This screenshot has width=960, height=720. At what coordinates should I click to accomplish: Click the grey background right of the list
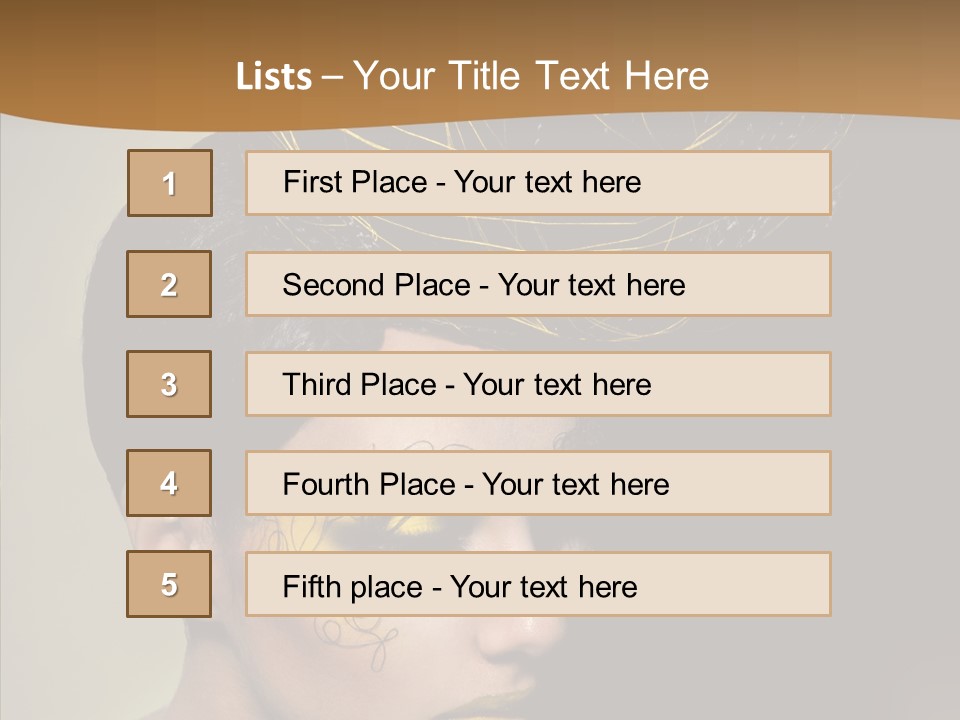pyautogui.click(x=895, y=400)
